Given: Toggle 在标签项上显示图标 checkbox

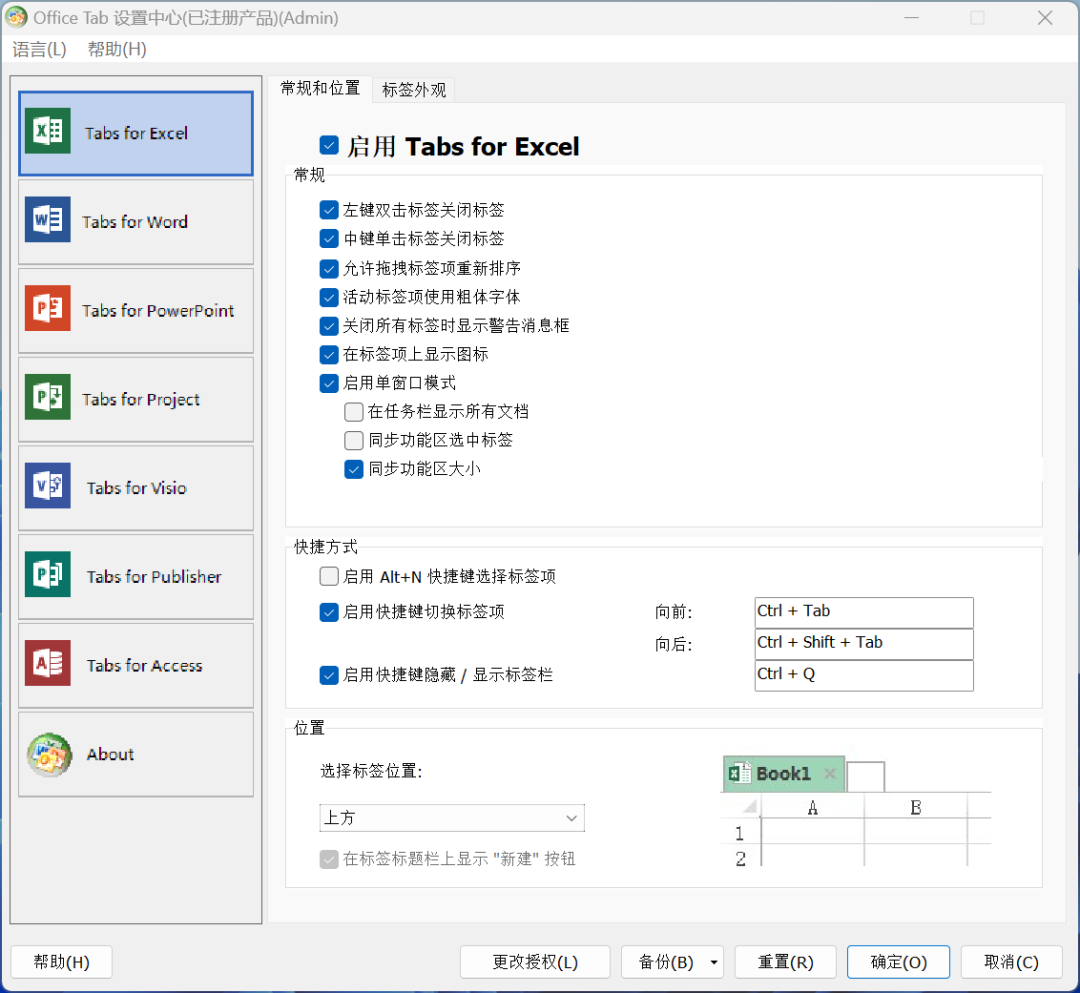Looking at the screenshot, I should pyautogui.click(x=329, y=355).
